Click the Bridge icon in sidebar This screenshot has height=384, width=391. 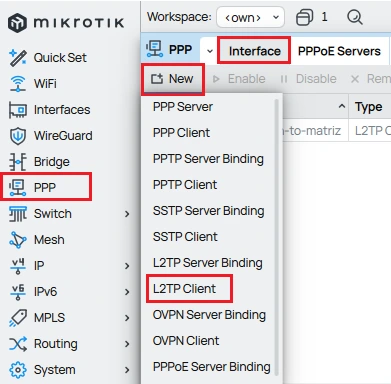[x=18, y=162]
